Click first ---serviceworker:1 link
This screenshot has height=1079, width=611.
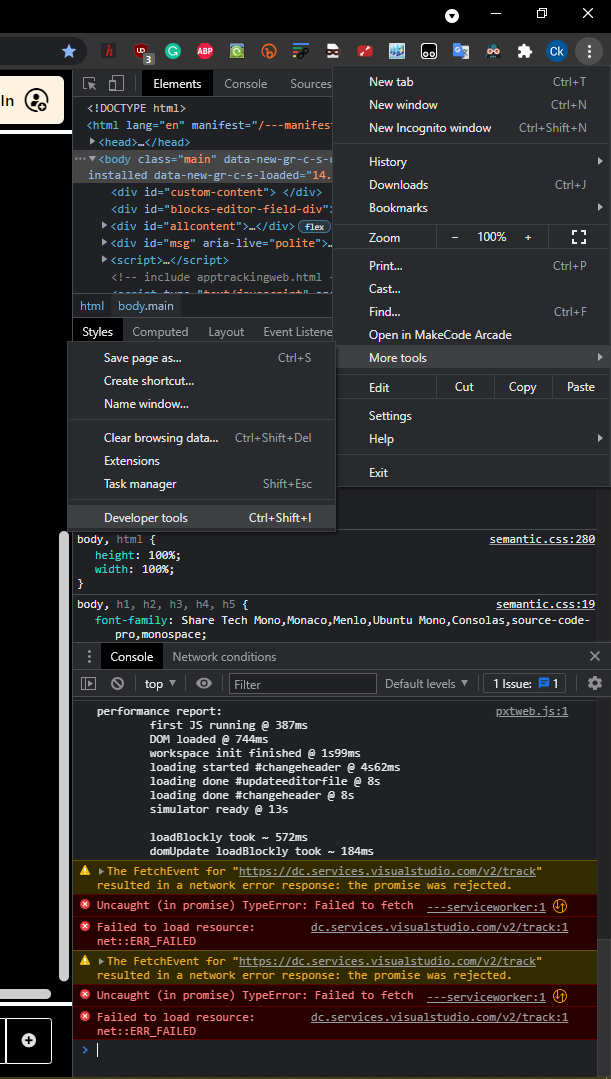pos(486,906)
